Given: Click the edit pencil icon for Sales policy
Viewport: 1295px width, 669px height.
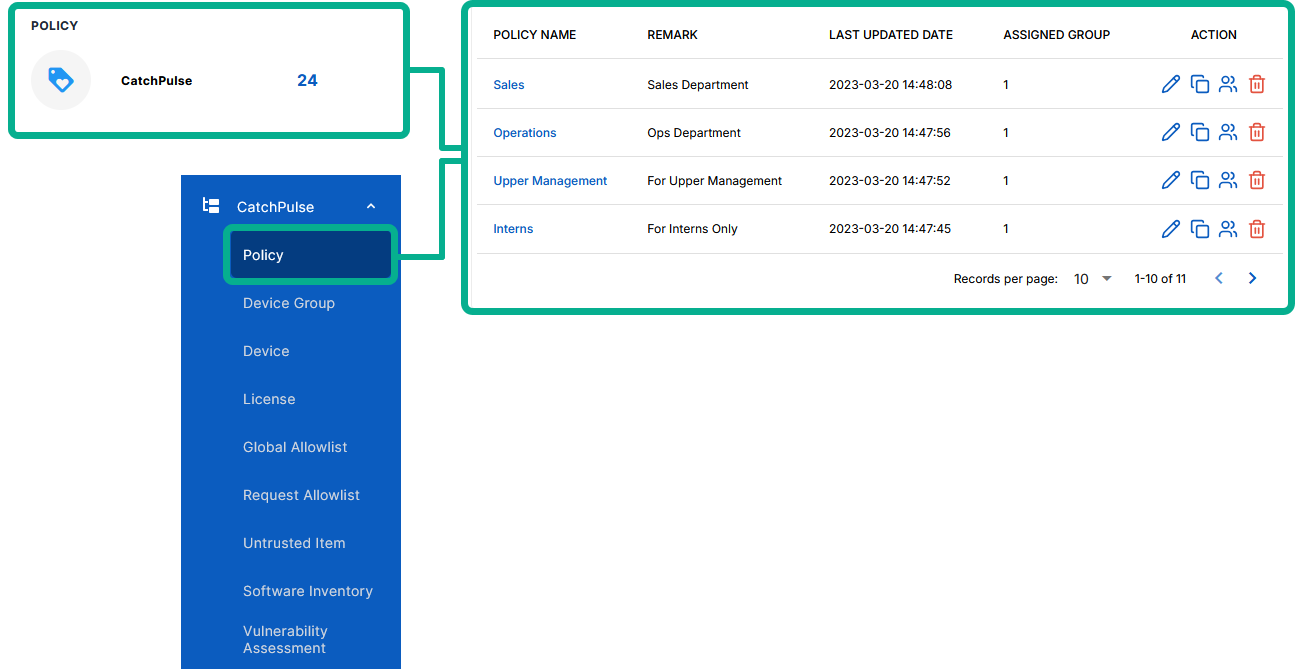Looking at the screenshot, I should [x=1171, y=85].
